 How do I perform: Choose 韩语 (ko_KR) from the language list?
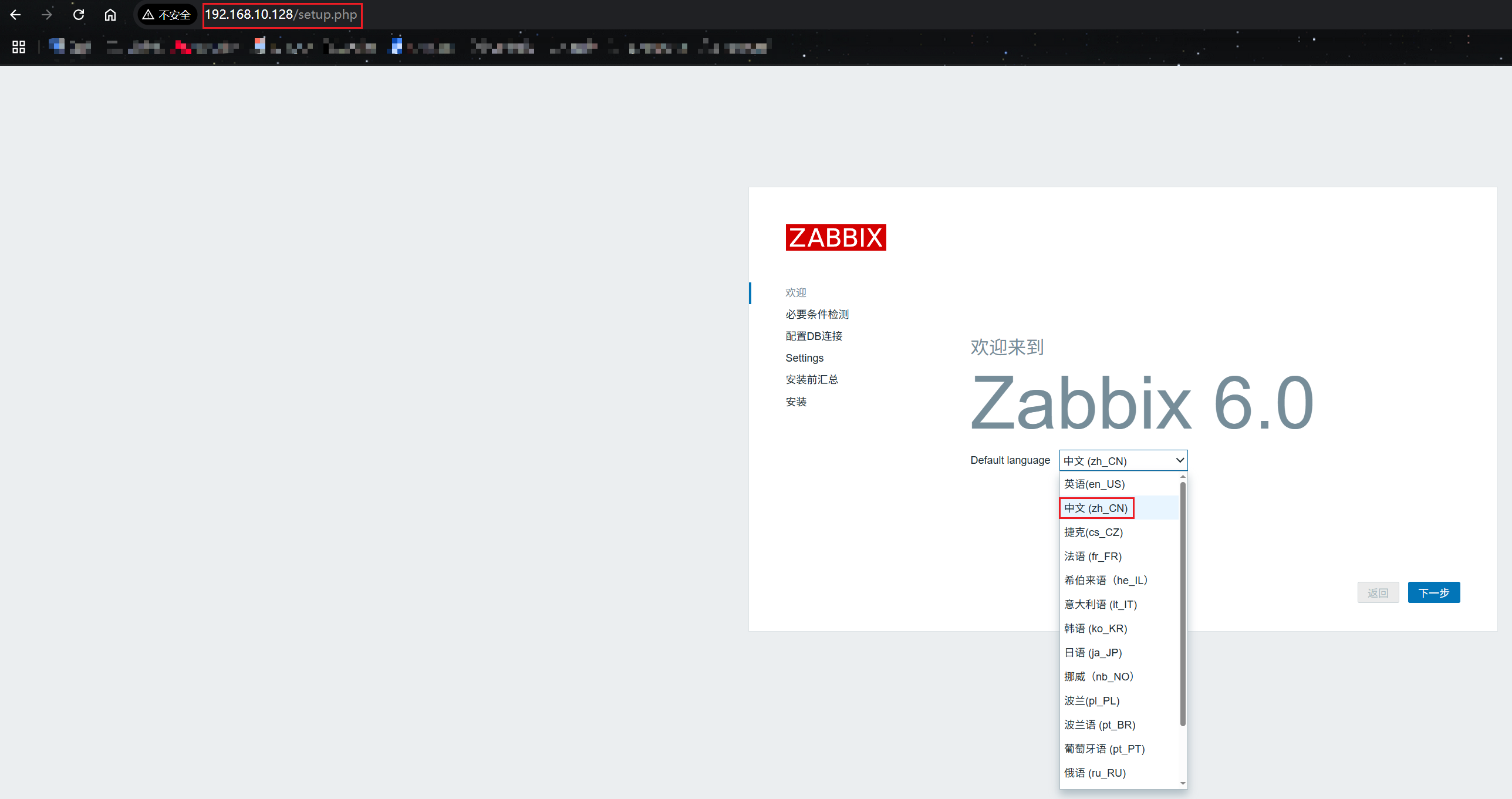tap(1119, 629)
